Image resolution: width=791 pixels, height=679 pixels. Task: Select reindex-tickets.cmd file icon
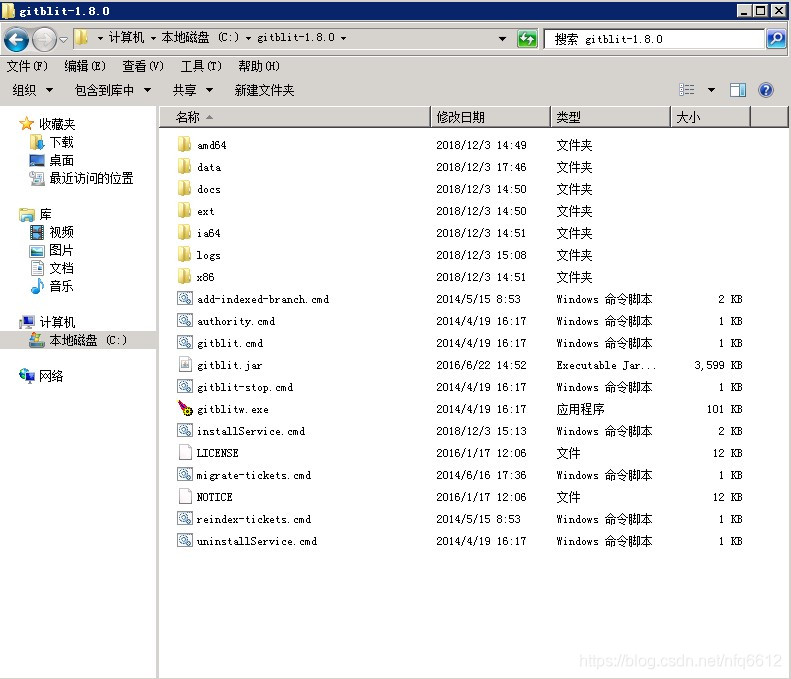tap(185, 518)
